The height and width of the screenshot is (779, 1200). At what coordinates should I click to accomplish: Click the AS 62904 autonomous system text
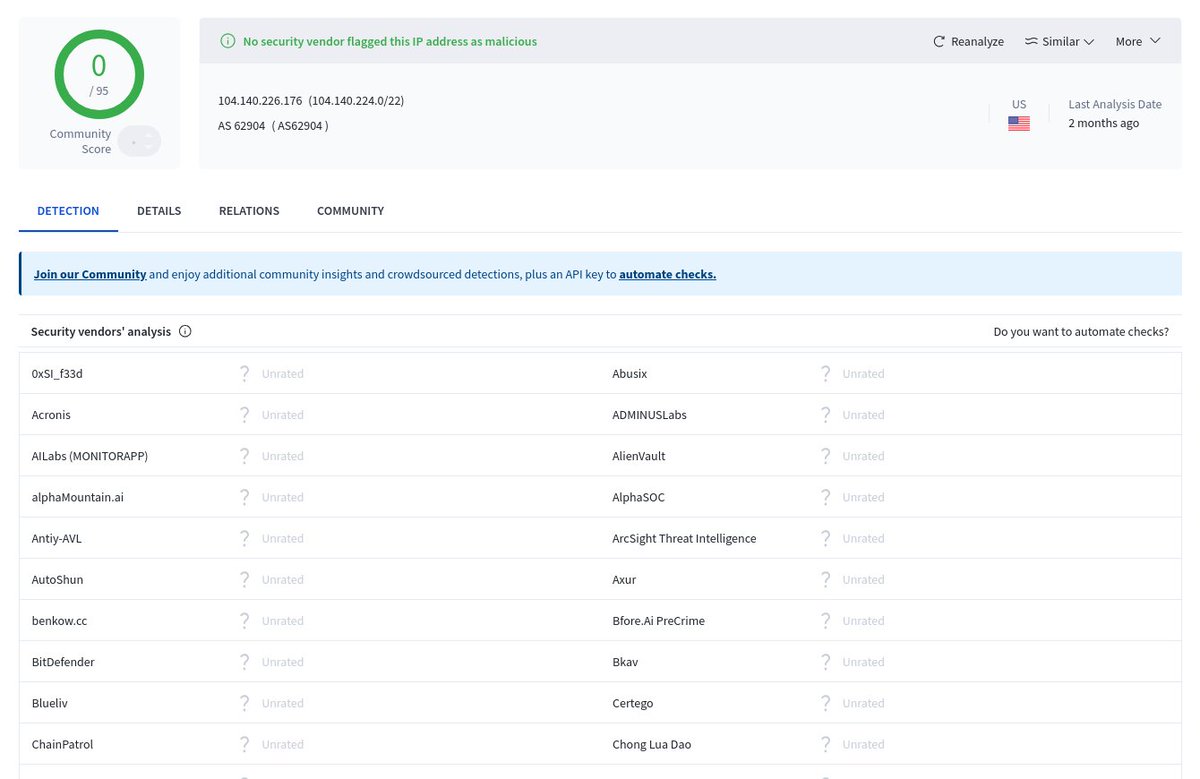[241, 126]
